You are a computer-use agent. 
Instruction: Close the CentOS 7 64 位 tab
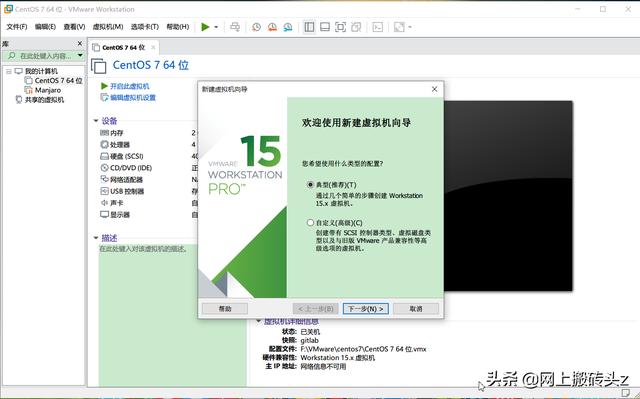click(x=153, y=47)
